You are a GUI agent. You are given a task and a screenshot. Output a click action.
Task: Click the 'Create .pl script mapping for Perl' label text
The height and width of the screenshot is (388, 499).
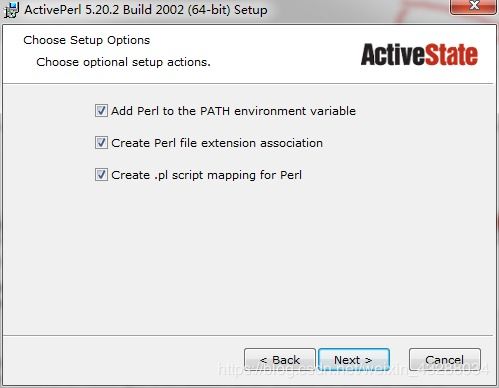(x=207, y=175)
